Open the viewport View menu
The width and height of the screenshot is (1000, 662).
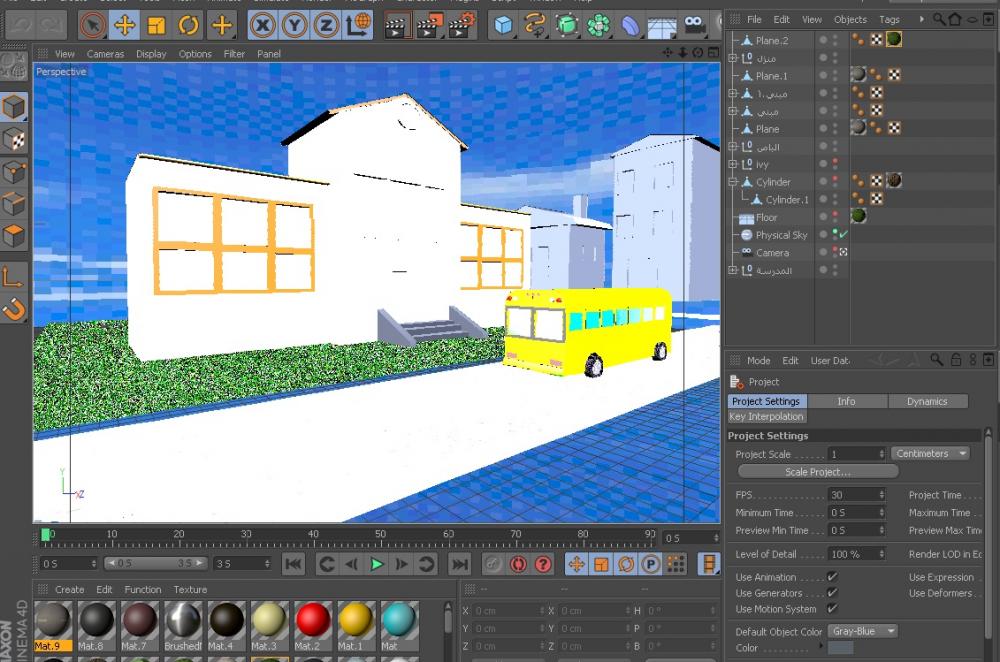pyautogui.click(x=64, y=54)
